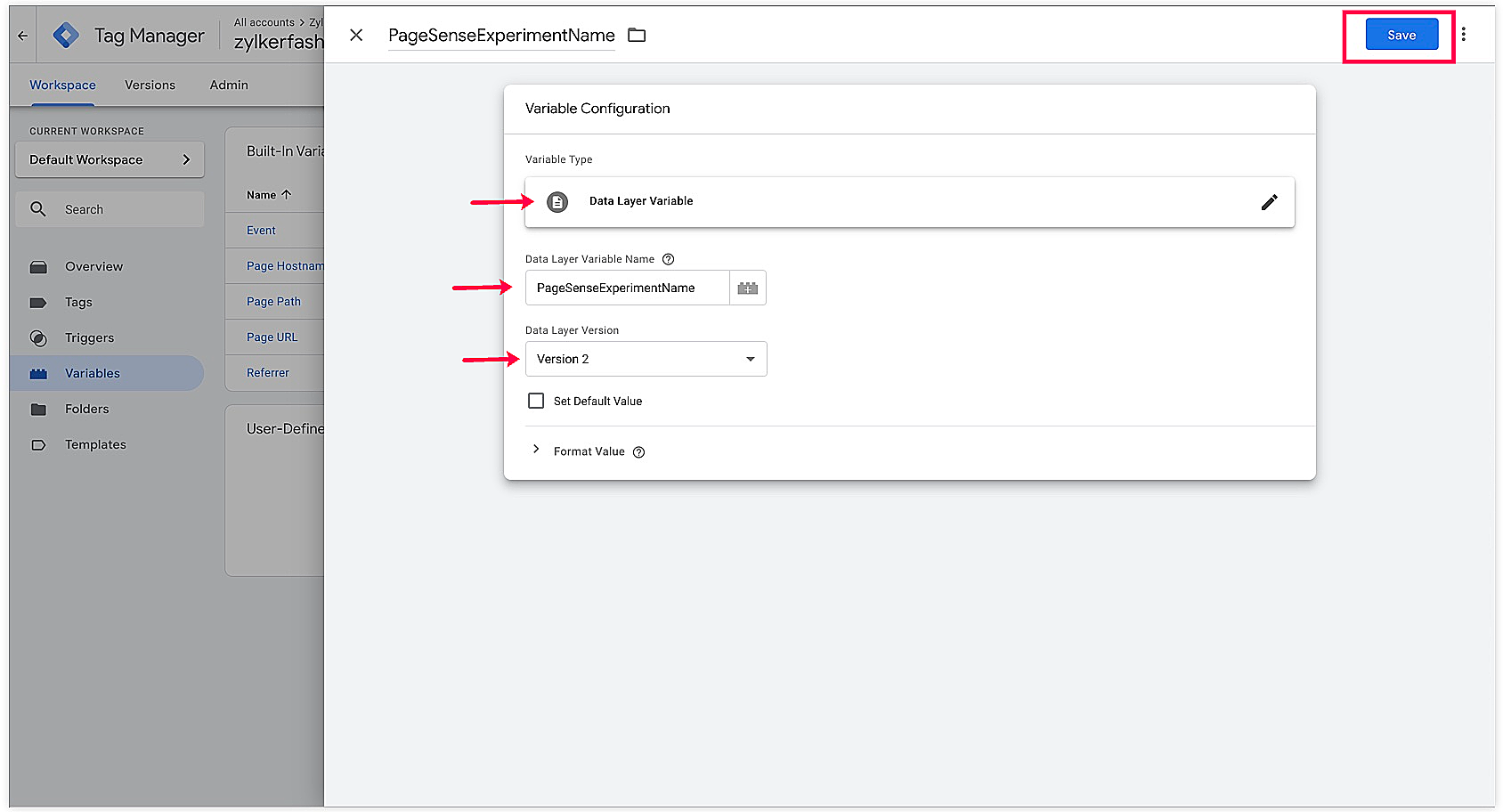The height and width of the screenshot is (812, 1503).
Task: Enable the Set Default Value checkbox
Action: (536, 401)
